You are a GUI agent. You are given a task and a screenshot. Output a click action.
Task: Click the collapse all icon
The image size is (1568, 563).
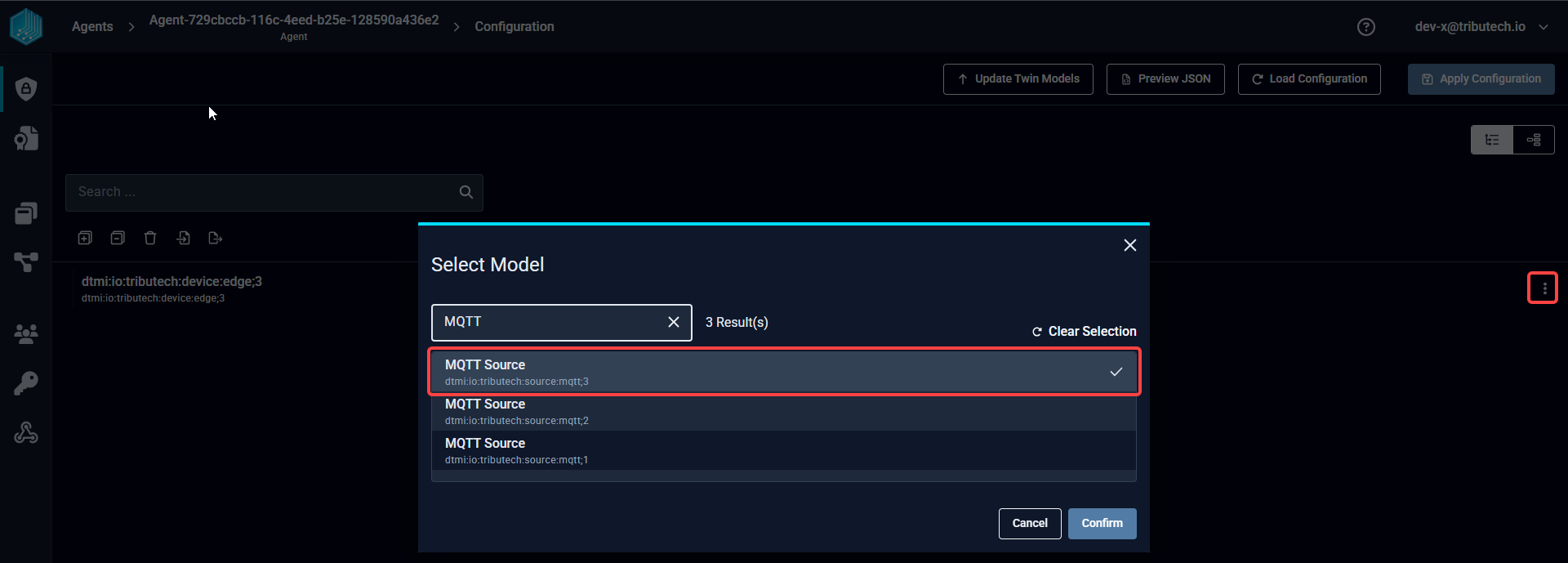click(118, 238)
